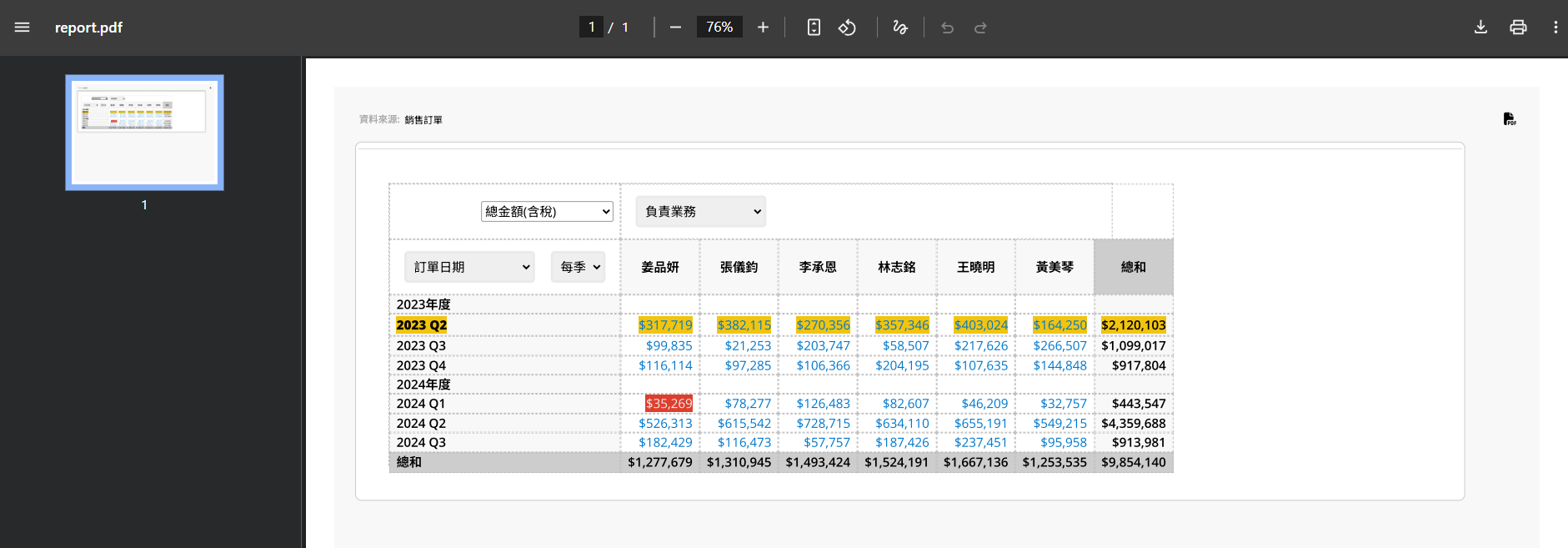Click the undo arrow icon
The height and width of the screenshot is (548, 1568).
(x=947, y=28)
